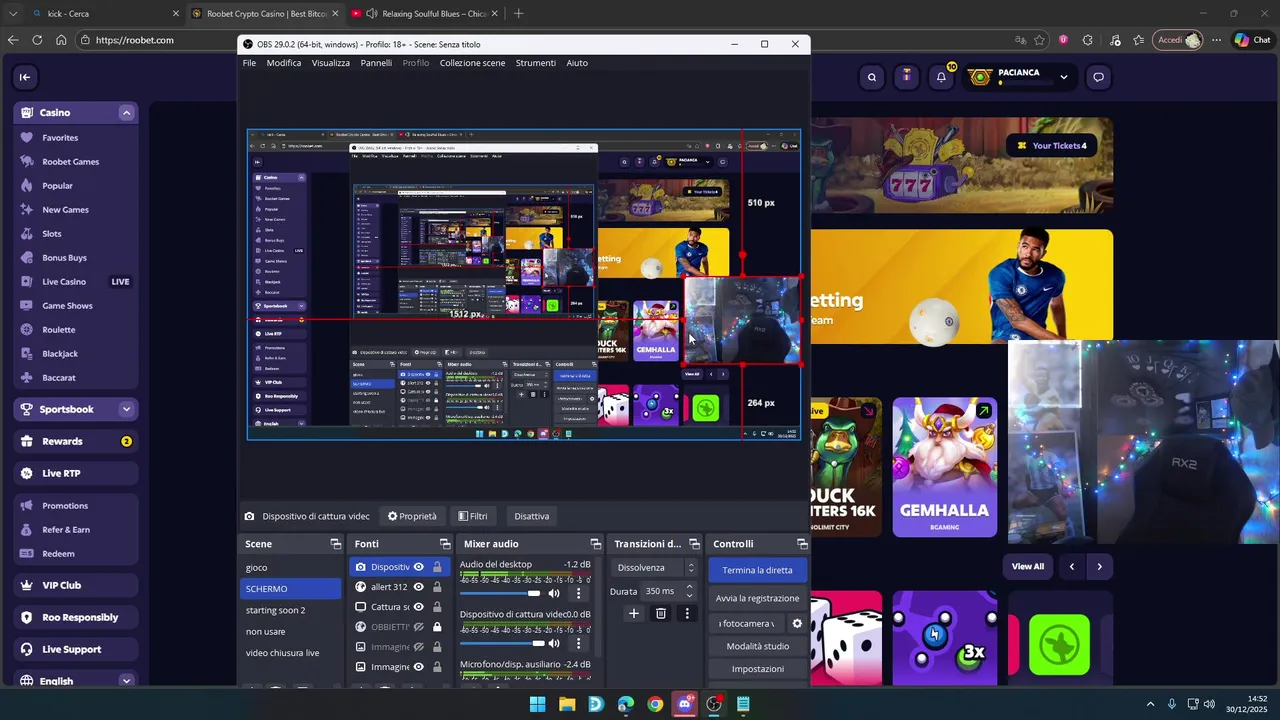
Task: Open Roobet notifications bell
Action: (x=941, y=77)
